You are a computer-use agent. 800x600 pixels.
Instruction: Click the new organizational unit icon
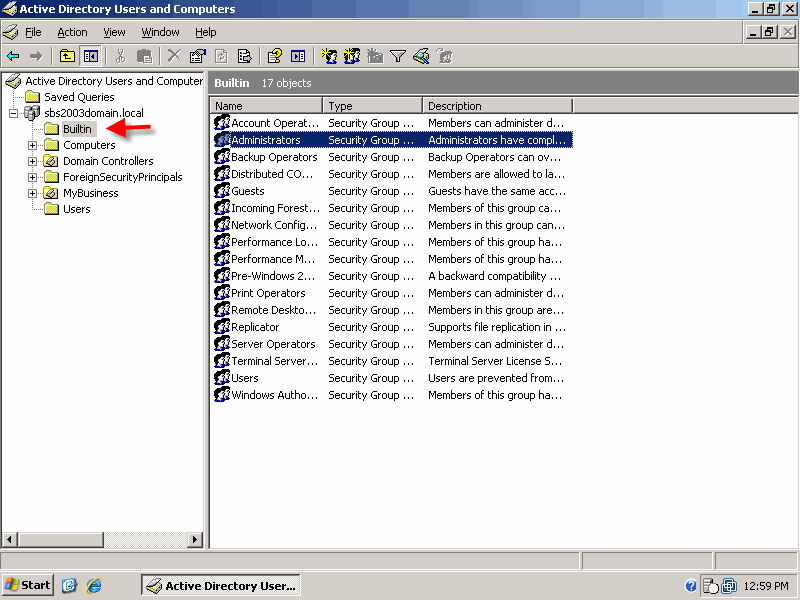point(375,56)
